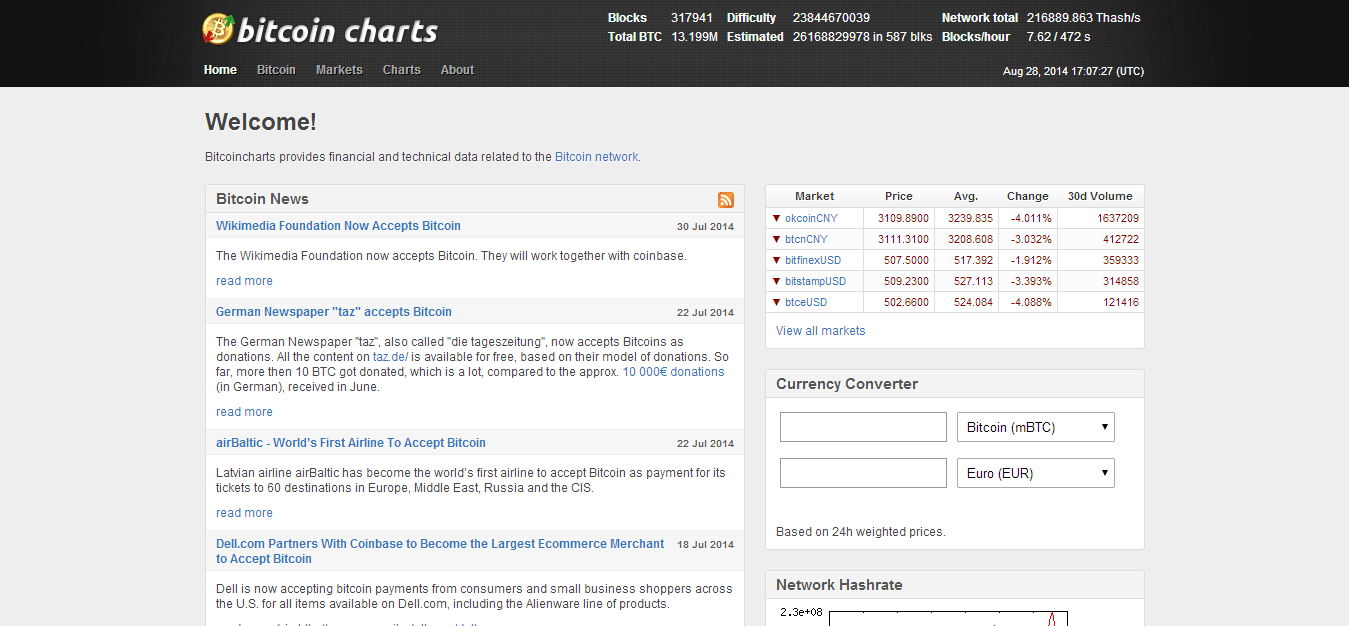Click View all markets link

coord(821,331)
